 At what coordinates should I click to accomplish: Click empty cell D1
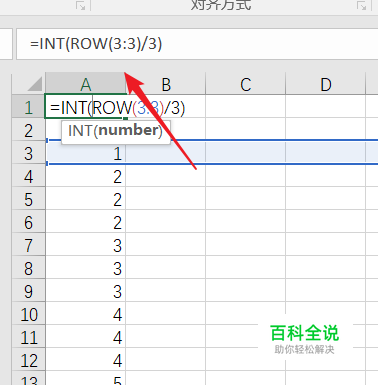(x=326, y=106)
